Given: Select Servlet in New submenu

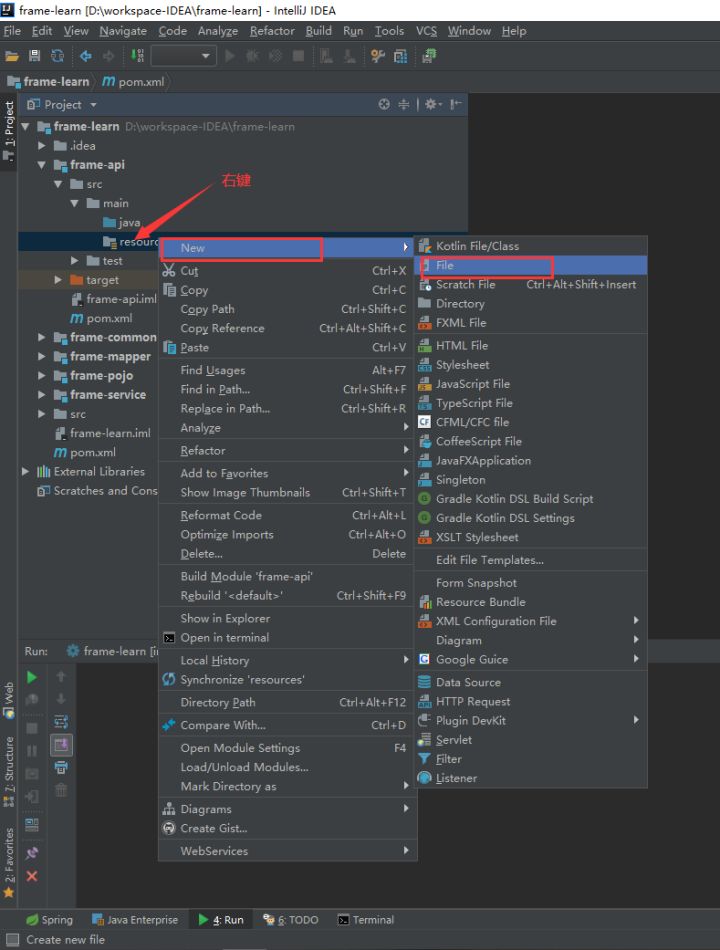Looking at the screenshot, I should [x=531, y=740].
